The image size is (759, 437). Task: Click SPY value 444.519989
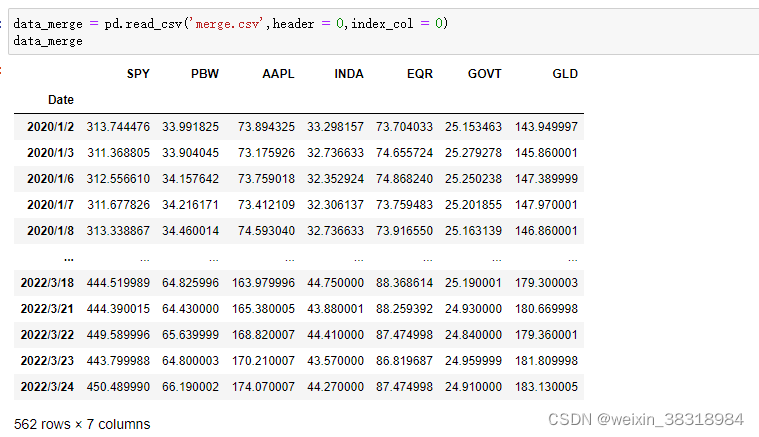pyautogui.click(x=118, y=283)
